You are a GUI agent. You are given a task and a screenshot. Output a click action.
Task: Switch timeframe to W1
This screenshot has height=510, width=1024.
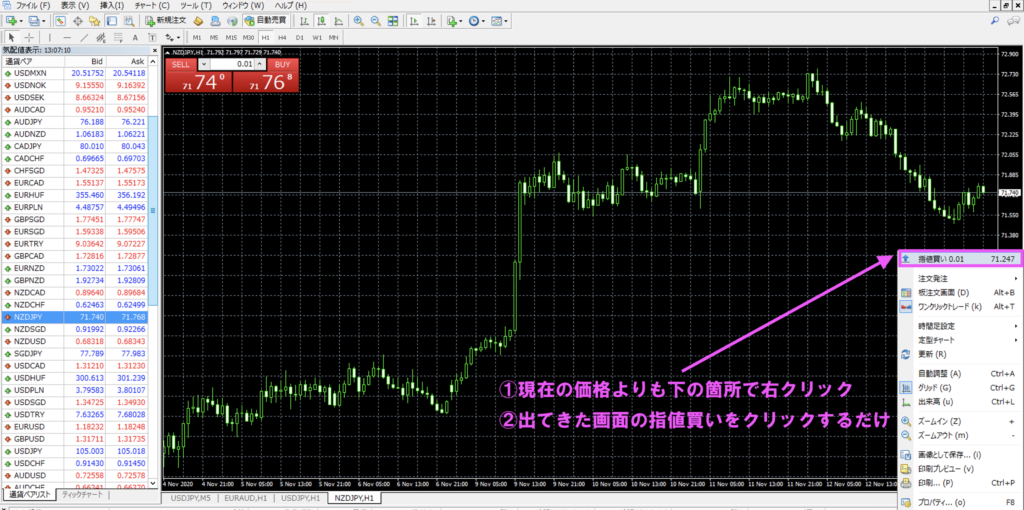point(317,37)
